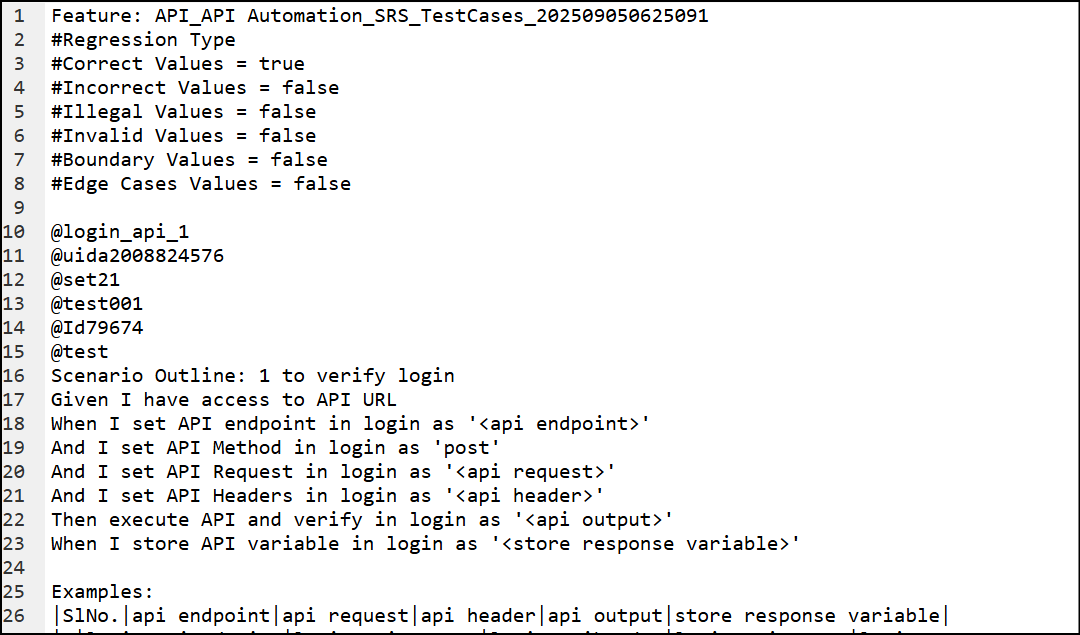1080x635 pixels.
Task: Click the 'Scenario Outline: 1 to verify login' line
Action: pyautogui.click(x=253, y=376)
